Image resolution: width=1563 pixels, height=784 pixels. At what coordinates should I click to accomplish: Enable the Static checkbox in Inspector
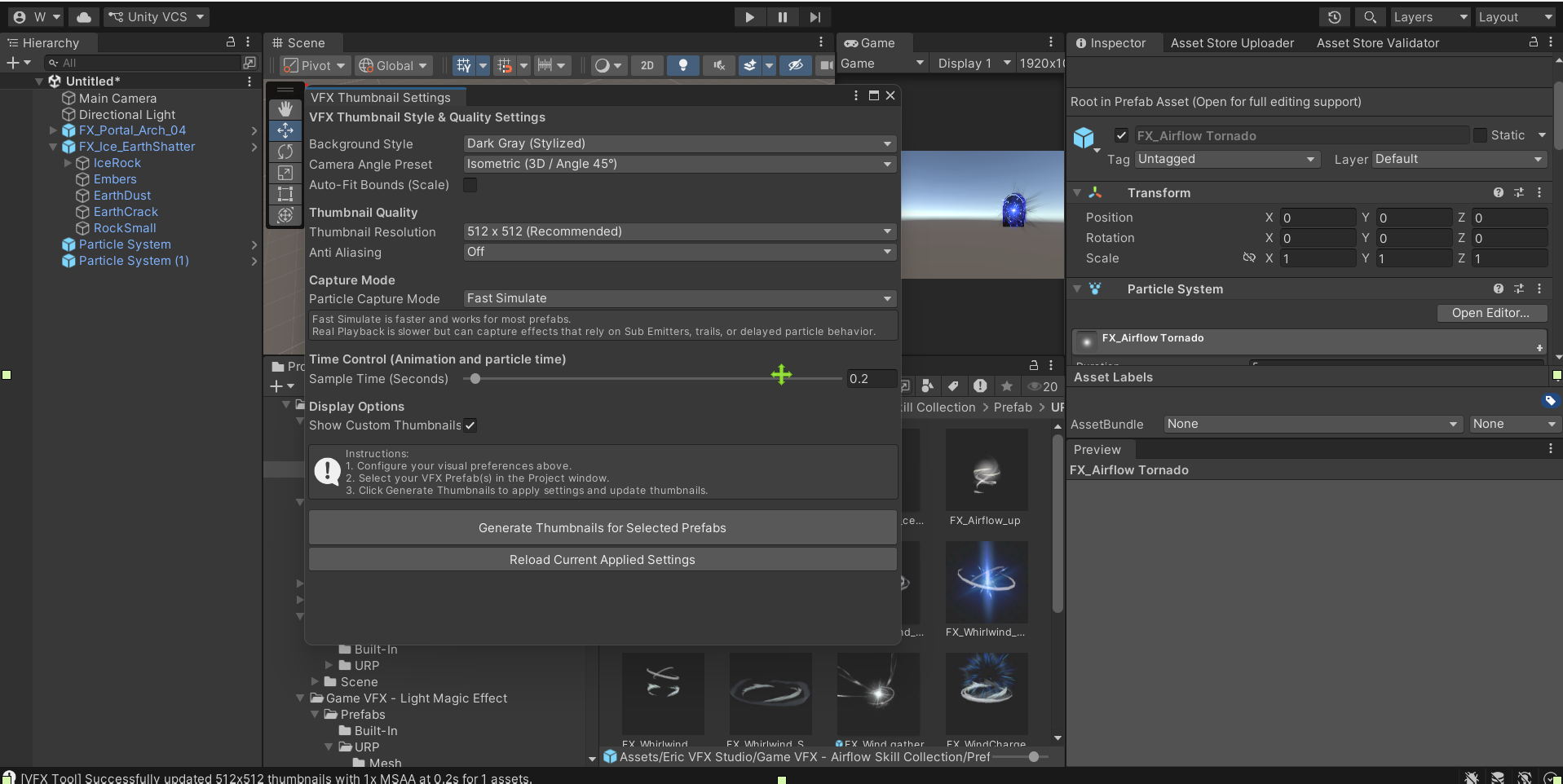pyautogui.click(x=1481, y=136)
